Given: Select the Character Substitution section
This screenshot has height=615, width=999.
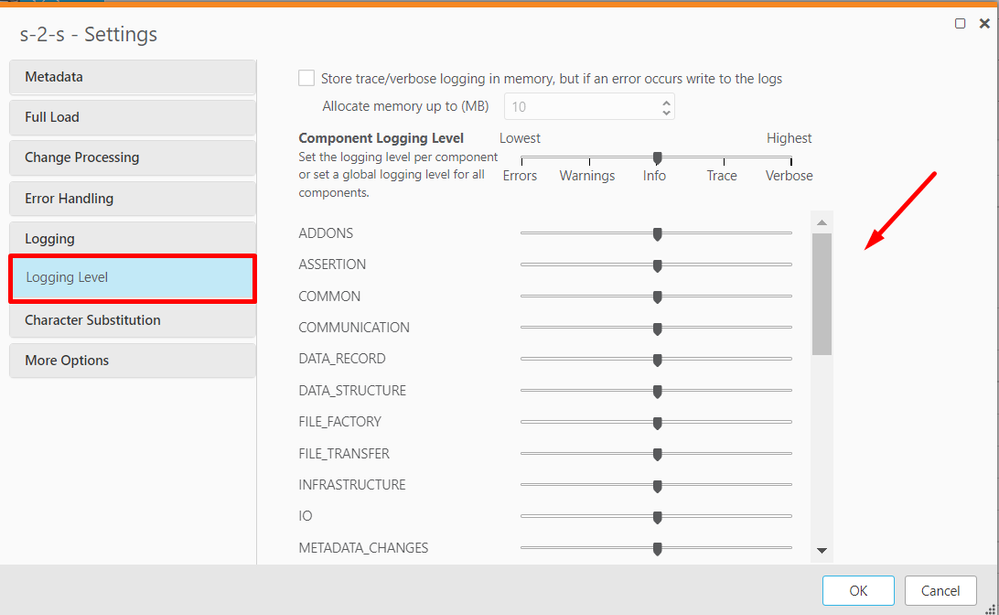Looking at the screenshot, I should click(132, 320).
